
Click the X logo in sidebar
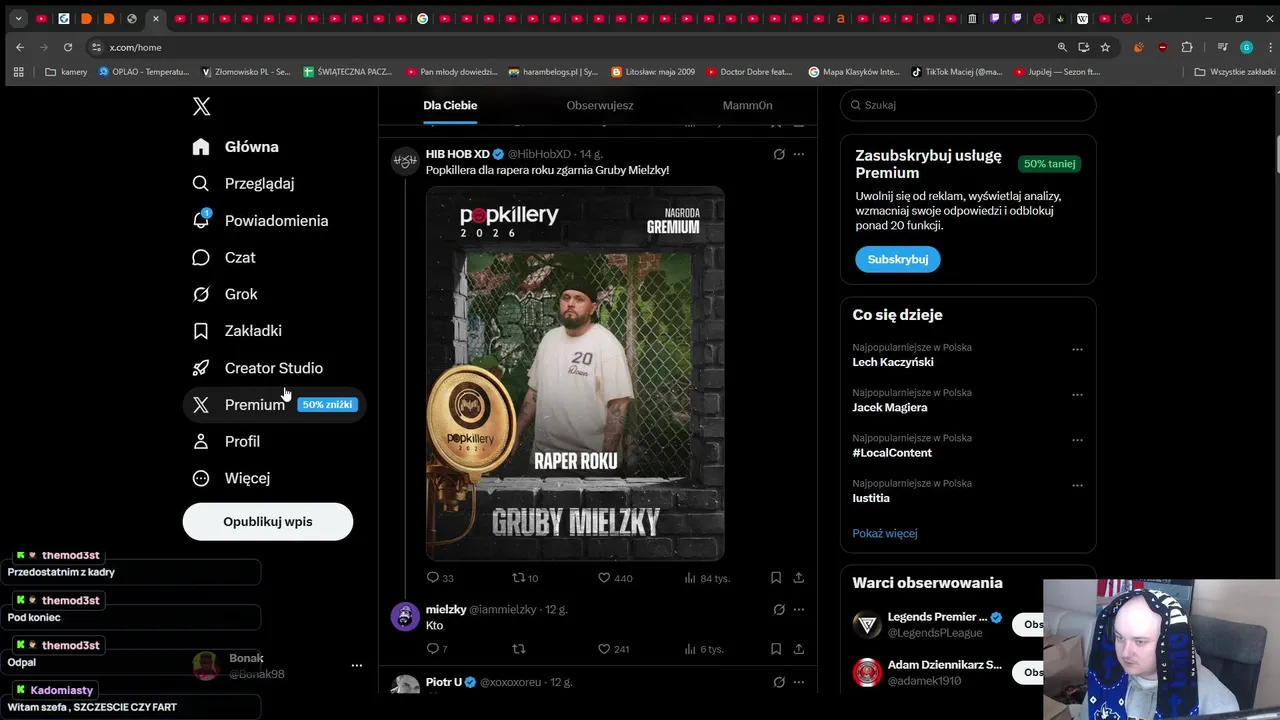click(x=201, y=107)
